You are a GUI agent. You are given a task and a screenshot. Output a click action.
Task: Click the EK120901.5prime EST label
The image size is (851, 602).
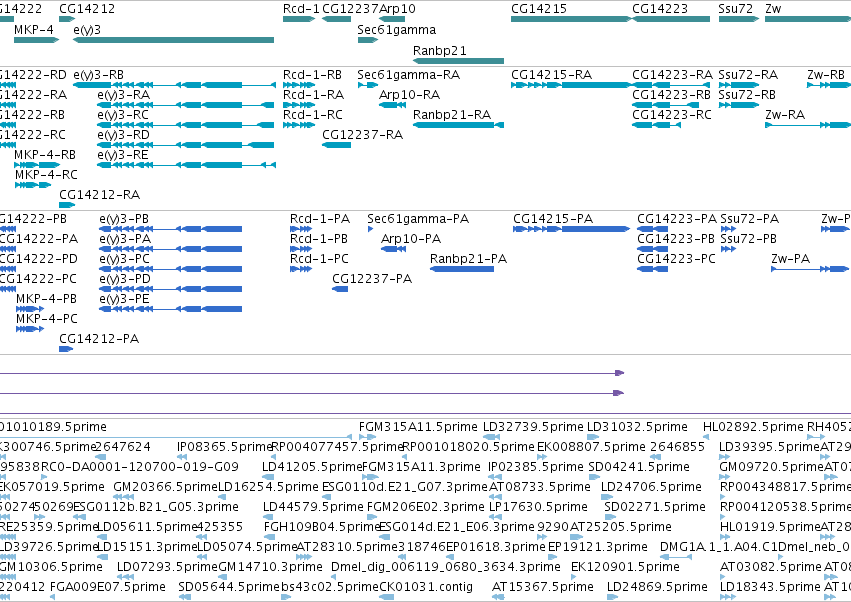[x=625, y=567]
